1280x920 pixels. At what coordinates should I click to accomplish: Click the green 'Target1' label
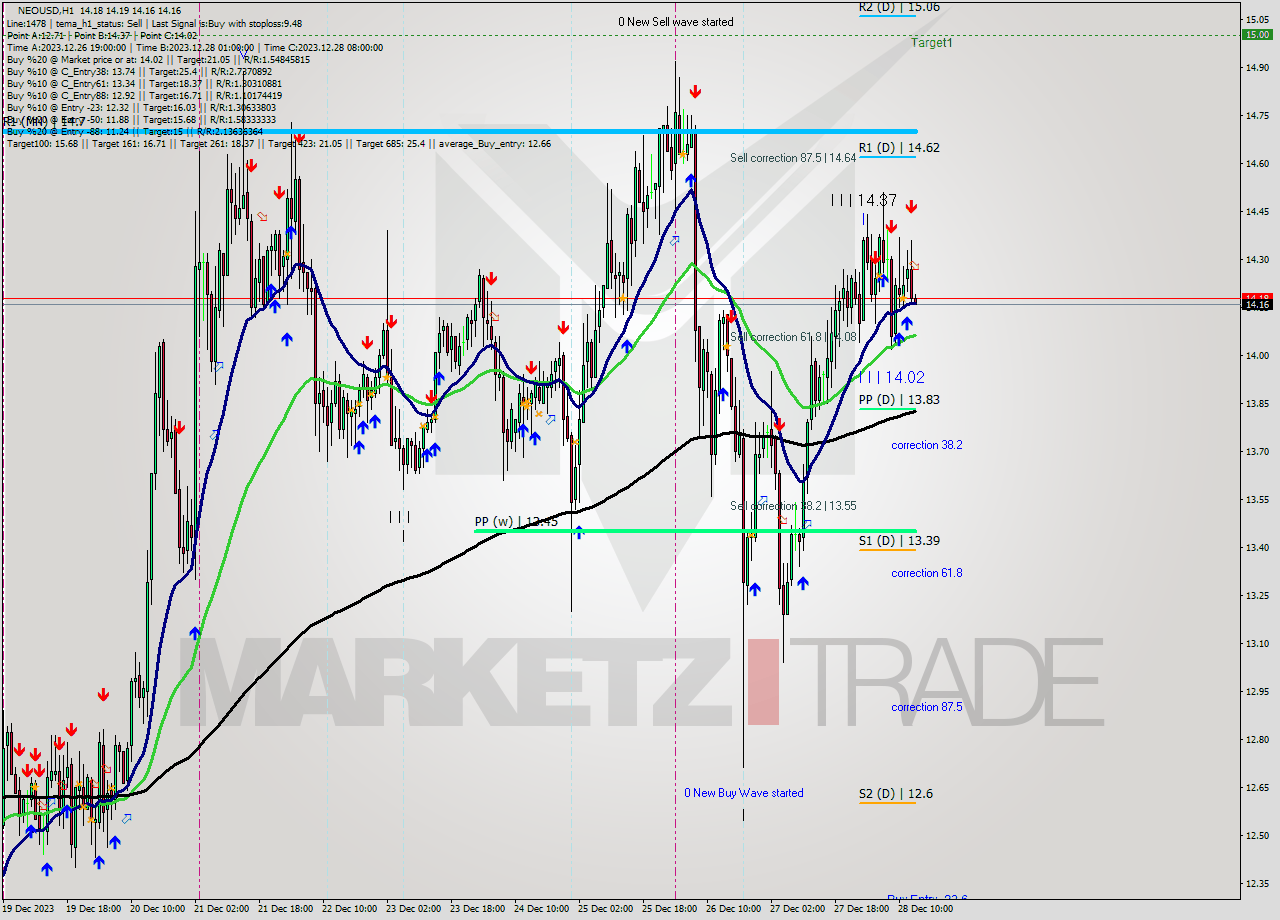click(931, 43)
